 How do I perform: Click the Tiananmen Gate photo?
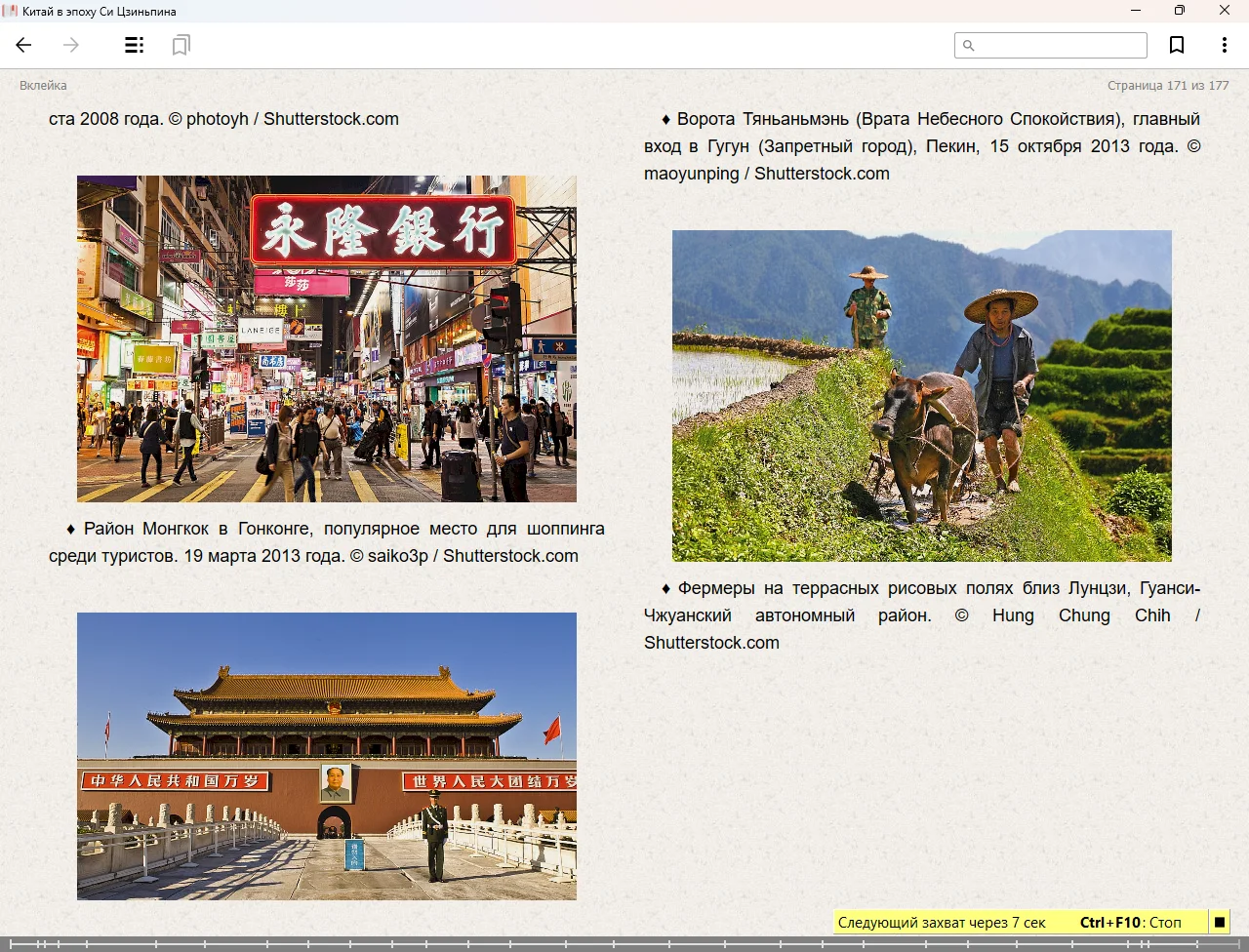(x=327, y=756)
